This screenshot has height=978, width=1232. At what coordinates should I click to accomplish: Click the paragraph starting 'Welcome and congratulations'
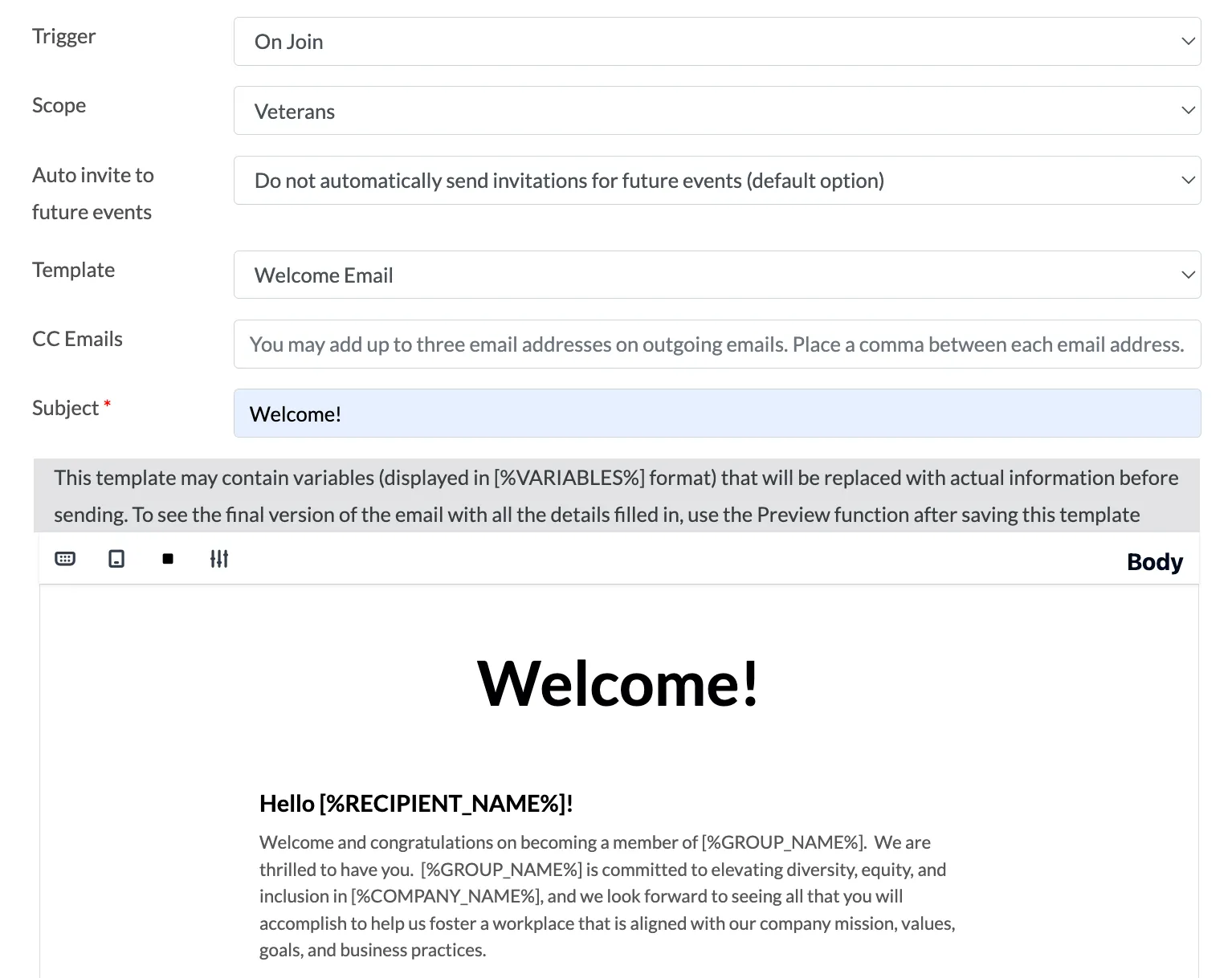pos(607,896)
